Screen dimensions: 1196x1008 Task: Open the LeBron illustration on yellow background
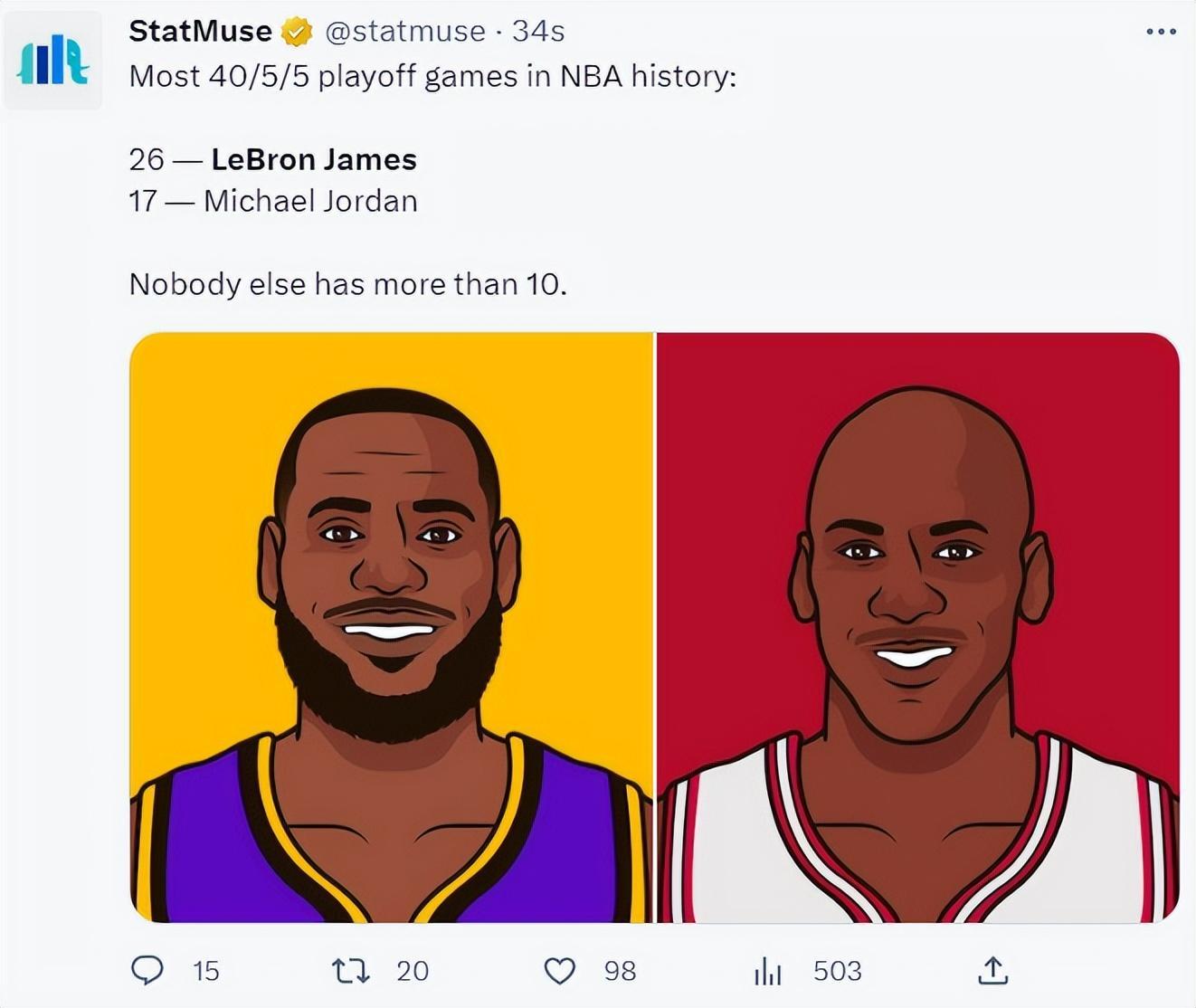(x=391, y=627)
